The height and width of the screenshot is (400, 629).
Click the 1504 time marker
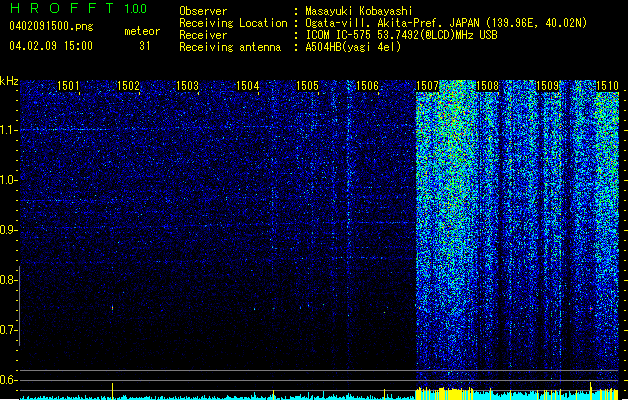point(248,85)
